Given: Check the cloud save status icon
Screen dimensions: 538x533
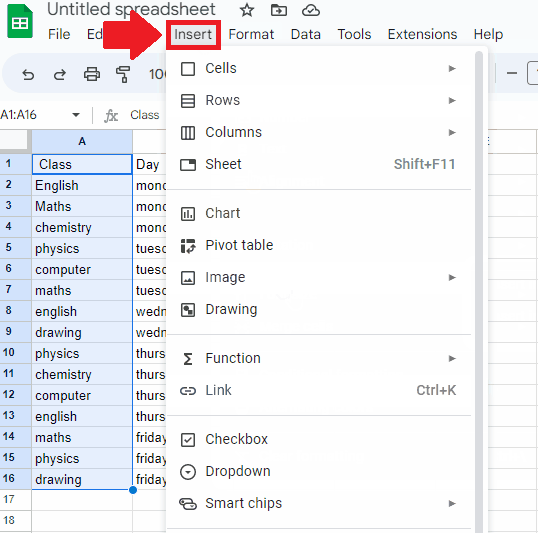Looking at the screenshot, I should (x=311, y=10).
